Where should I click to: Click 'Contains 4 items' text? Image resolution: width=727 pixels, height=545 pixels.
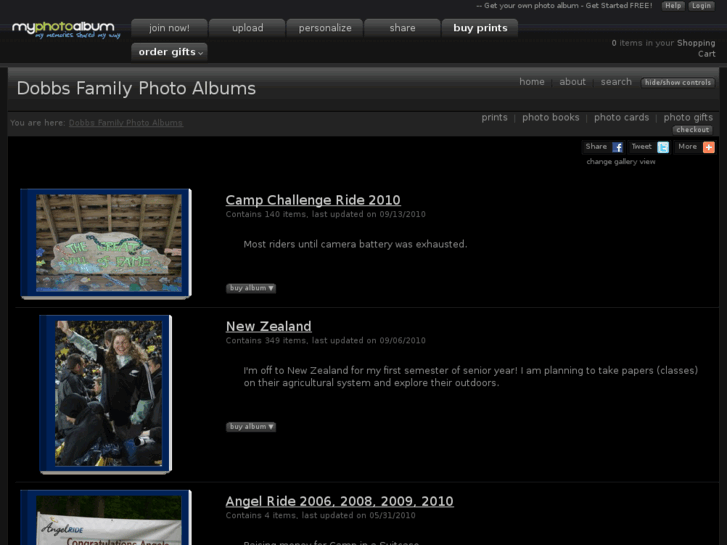tap(261, 515)
